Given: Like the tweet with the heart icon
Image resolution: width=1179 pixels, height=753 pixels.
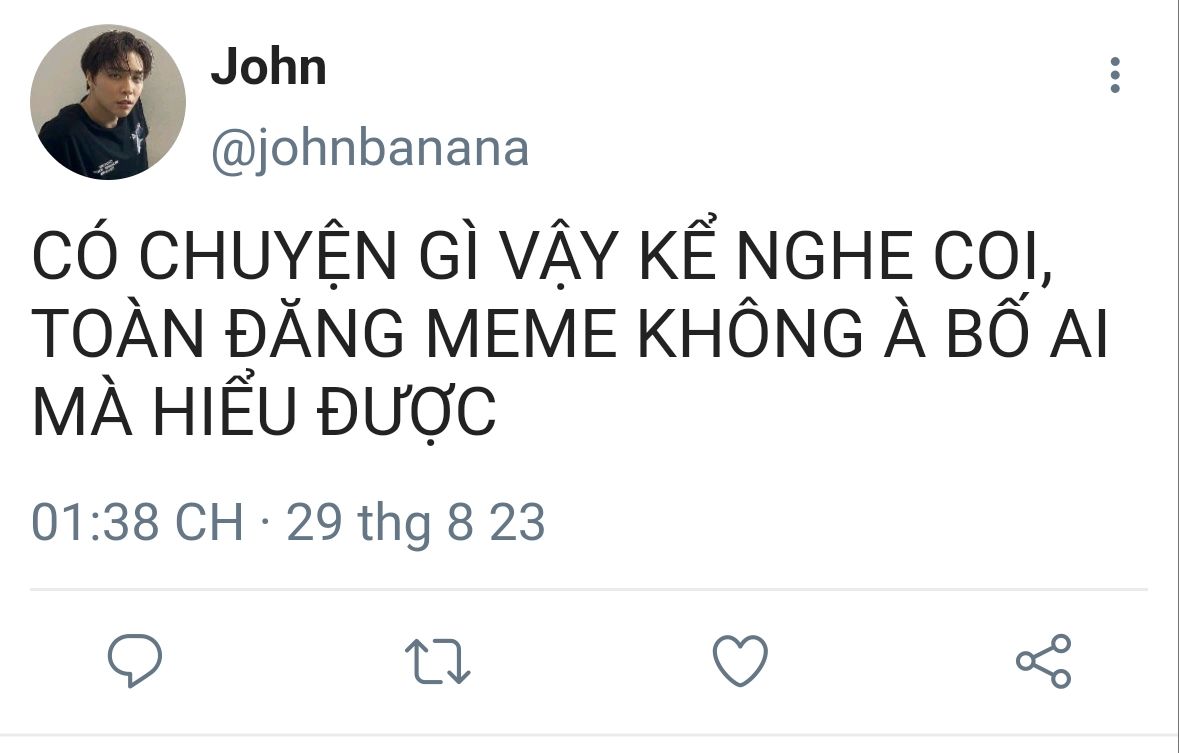Looking at the screenshot, I should coord(740,660).
